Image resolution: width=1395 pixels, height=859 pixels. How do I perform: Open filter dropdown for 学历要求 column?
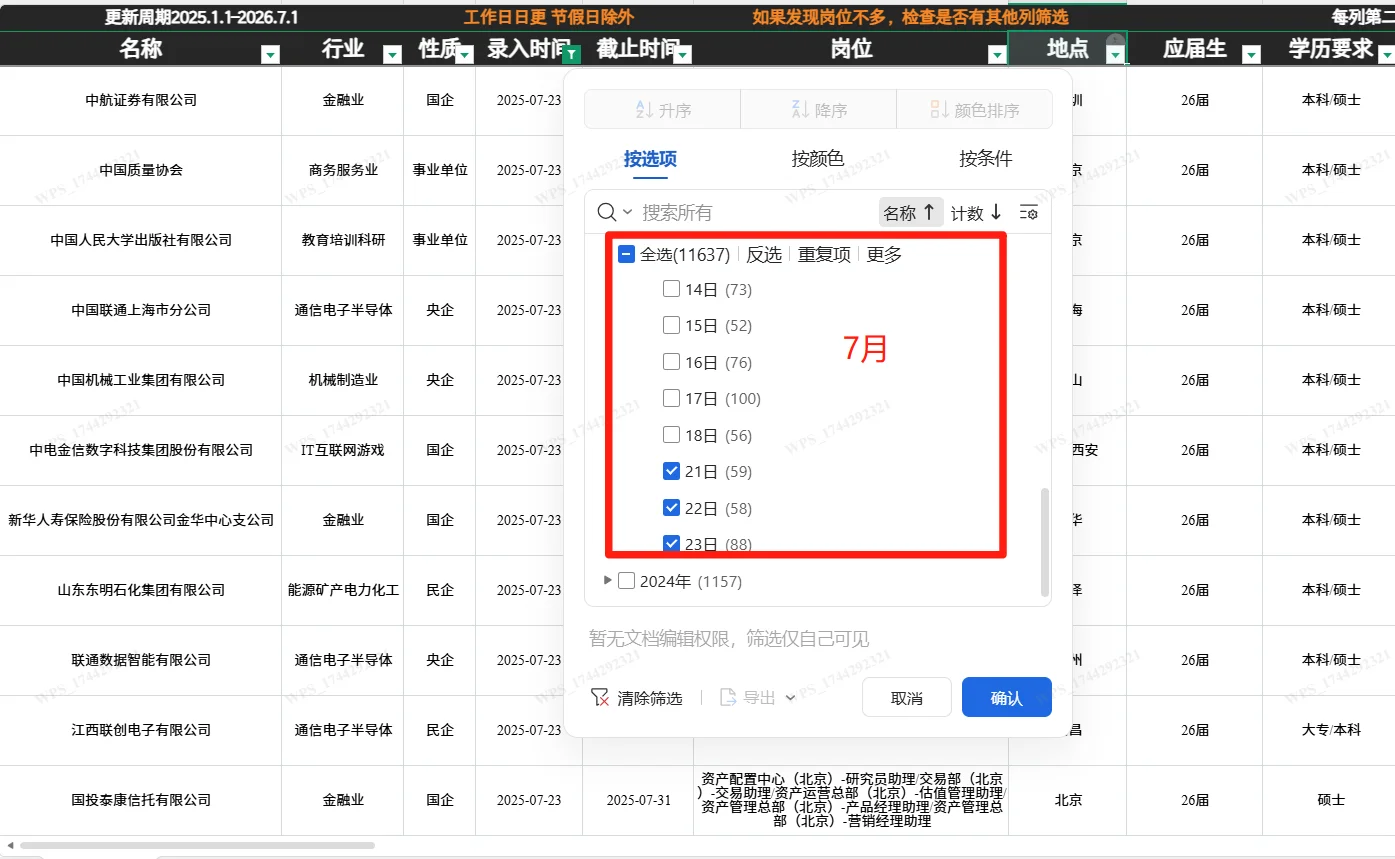(x=1384, y=55)
